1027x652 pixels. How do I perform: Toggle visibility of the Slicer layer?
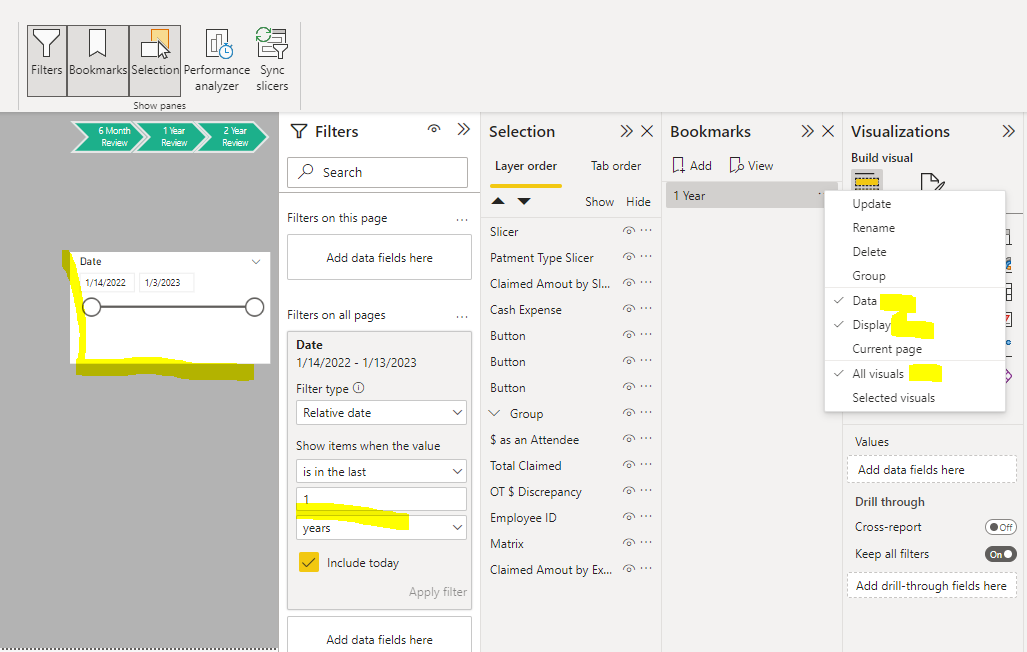(629, 231)
